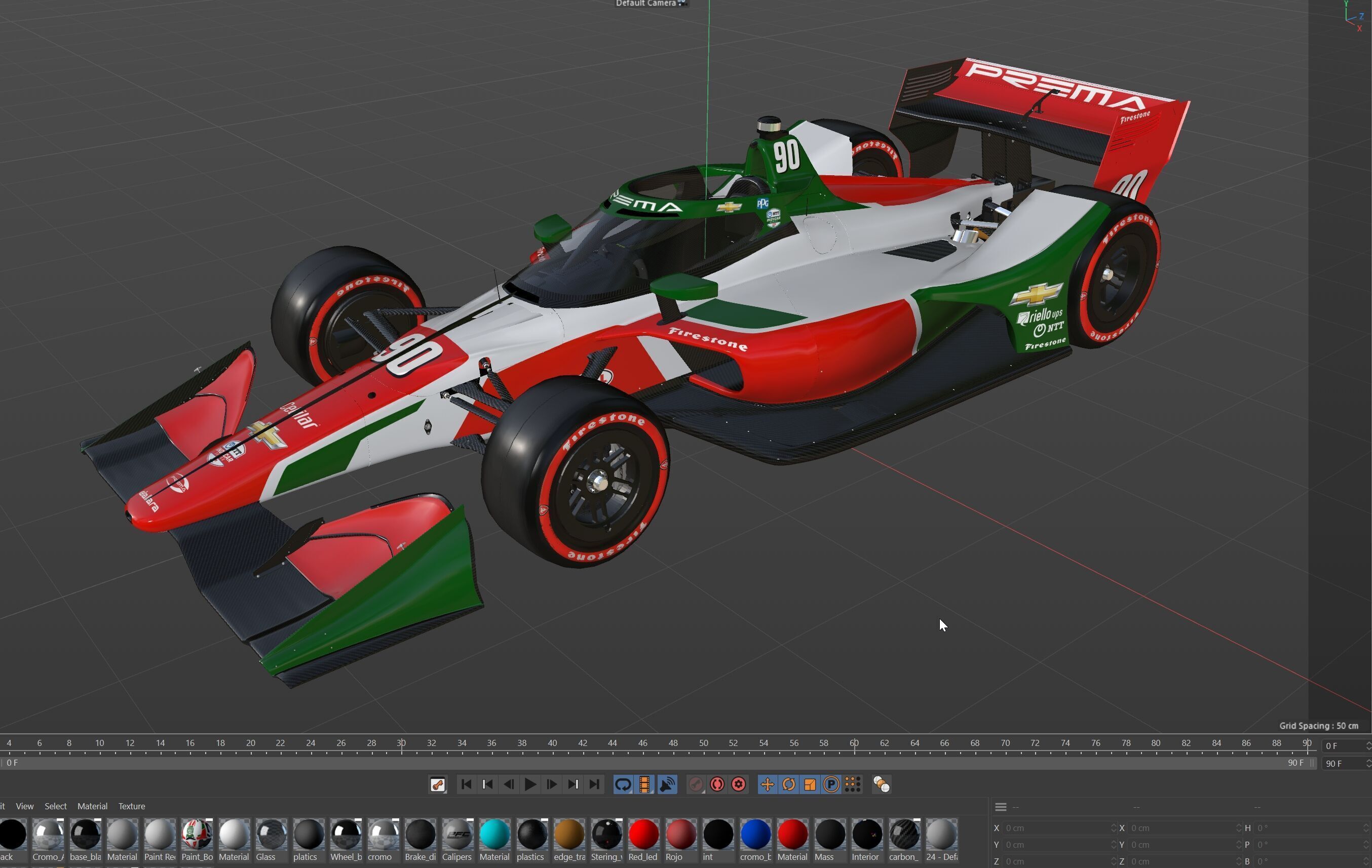Select the Red_led material
This screenshot has width=1372, height=868.
pos(644,835)
